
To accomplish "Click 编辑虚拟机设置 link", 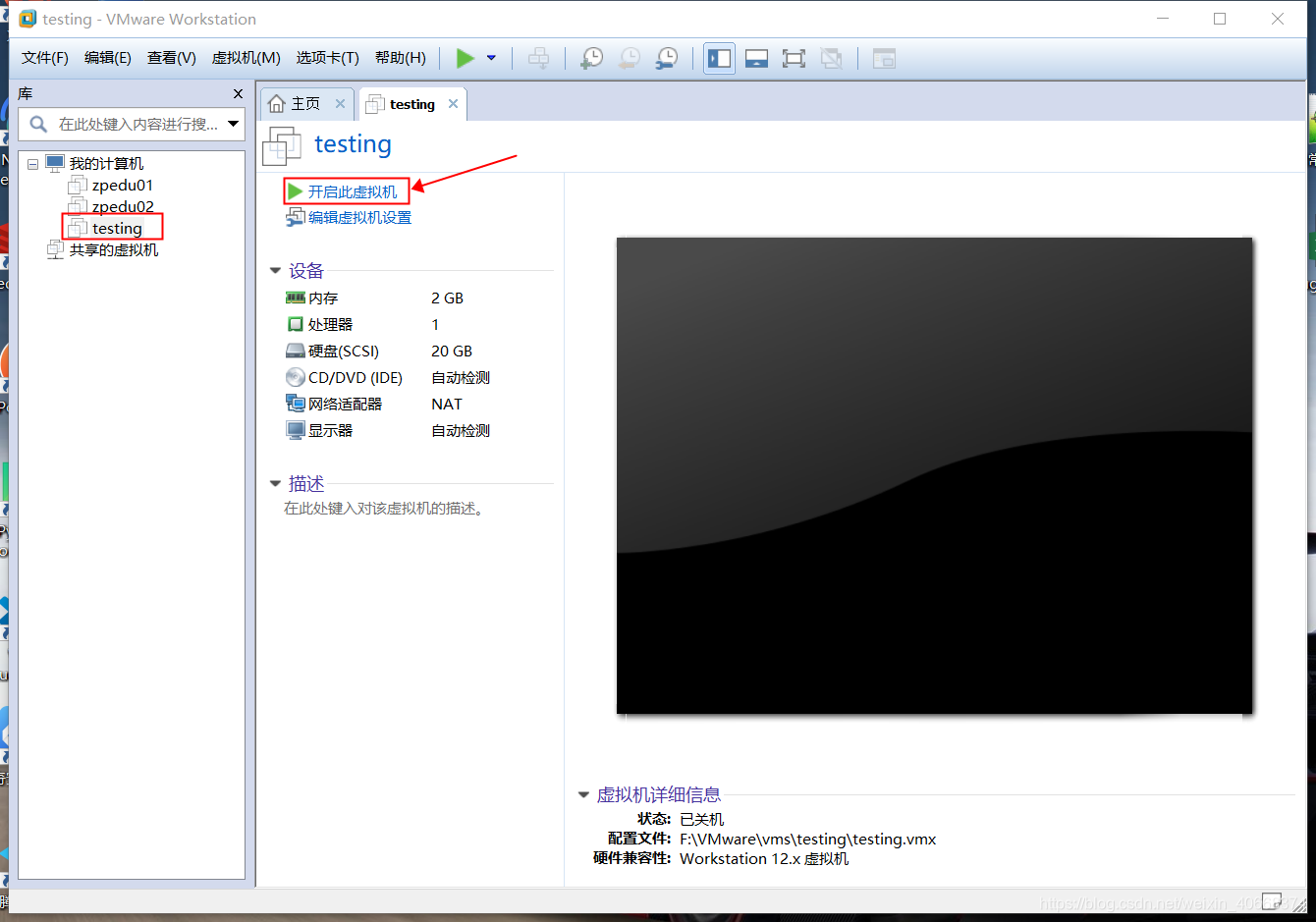I will [x=359, y=218].
